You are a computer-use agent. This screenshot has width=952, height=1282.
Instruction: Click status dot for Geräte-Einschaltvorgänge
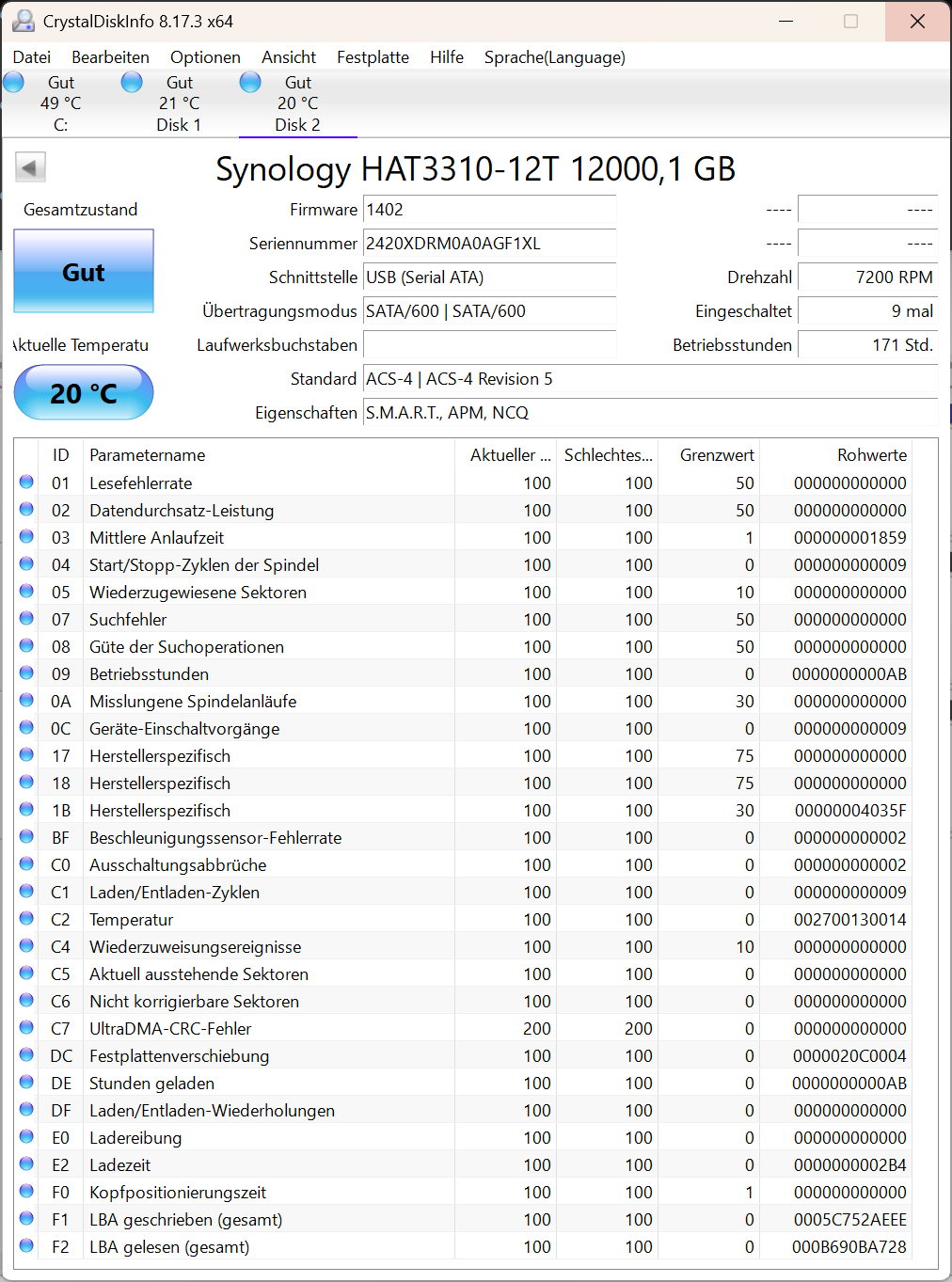coord(26,727)
